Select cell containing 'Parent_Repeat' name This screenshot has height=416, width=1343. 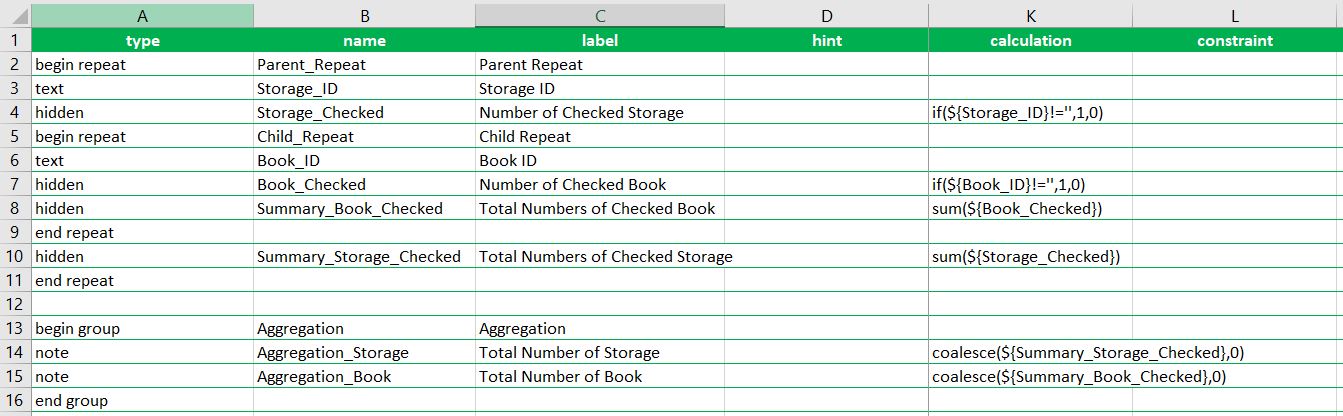coord(364,64)
